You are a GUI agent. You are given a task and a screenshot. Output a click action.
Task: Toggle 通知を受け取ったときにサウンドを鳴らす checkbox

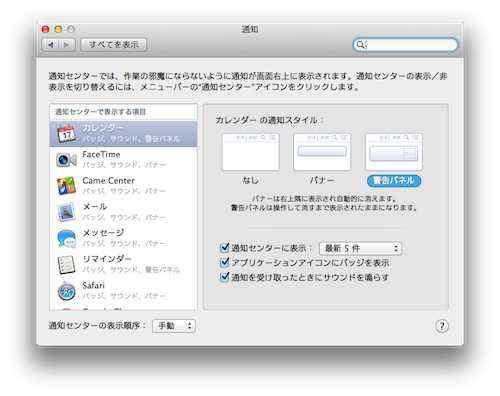pyautogui.click(x=224, y=277)
